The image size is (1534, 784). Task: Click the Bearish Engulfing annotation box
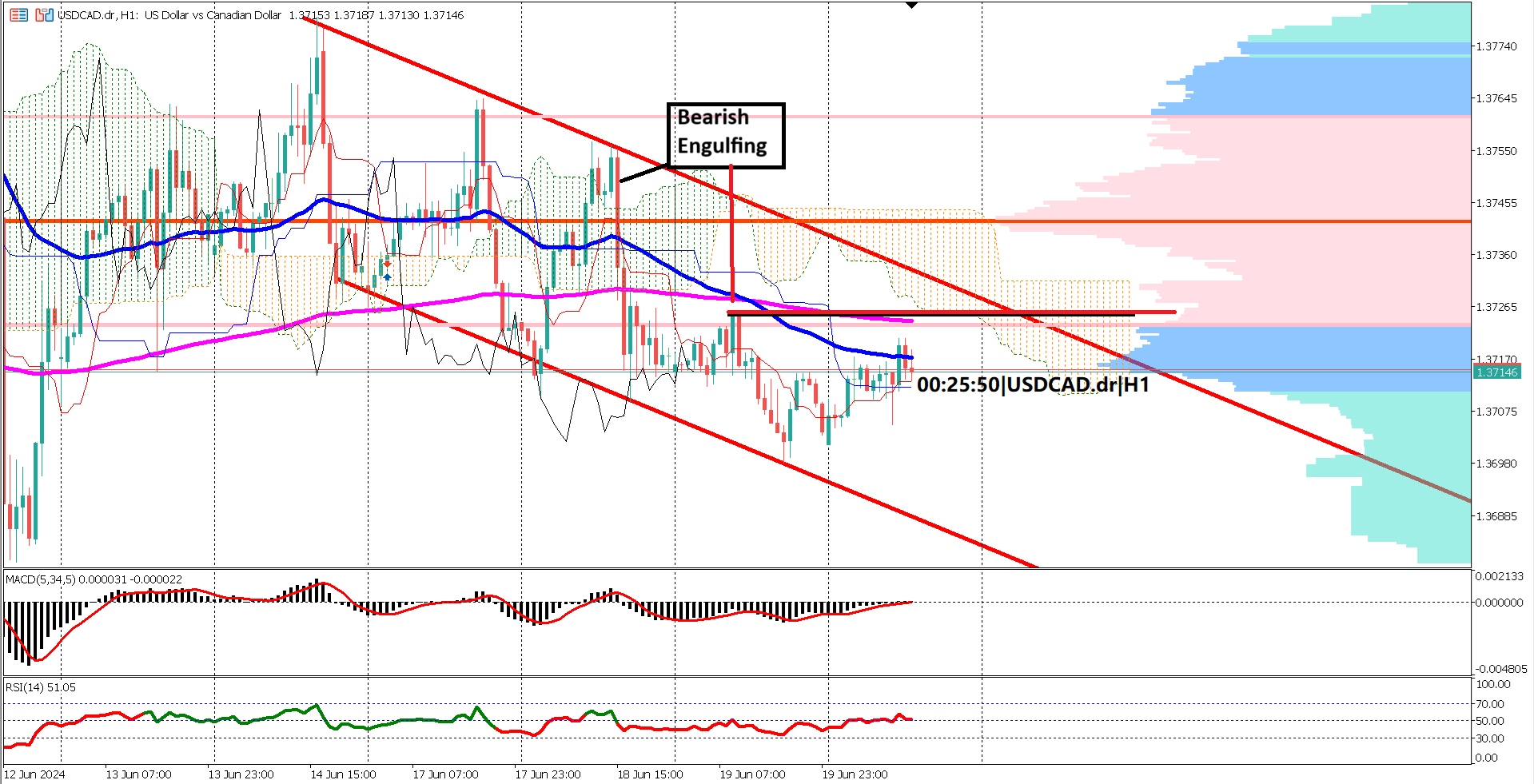(725, 134)
